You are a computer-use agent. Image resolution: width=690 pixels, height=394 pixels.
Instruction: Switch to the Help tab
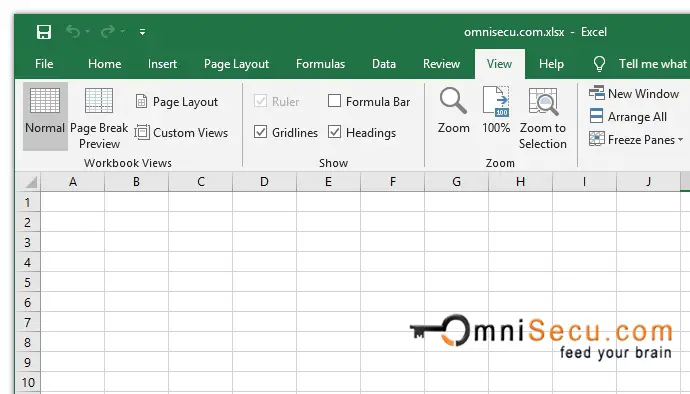(551, 64)
